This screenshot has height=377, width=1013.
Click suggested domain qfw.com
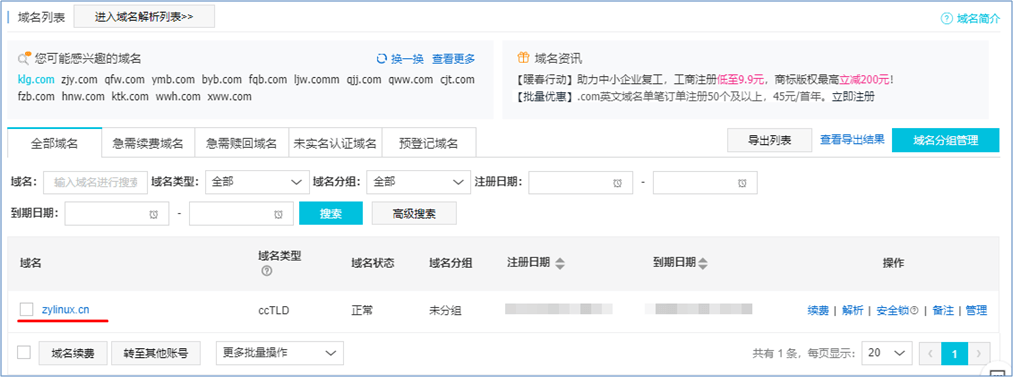point(125,80)
